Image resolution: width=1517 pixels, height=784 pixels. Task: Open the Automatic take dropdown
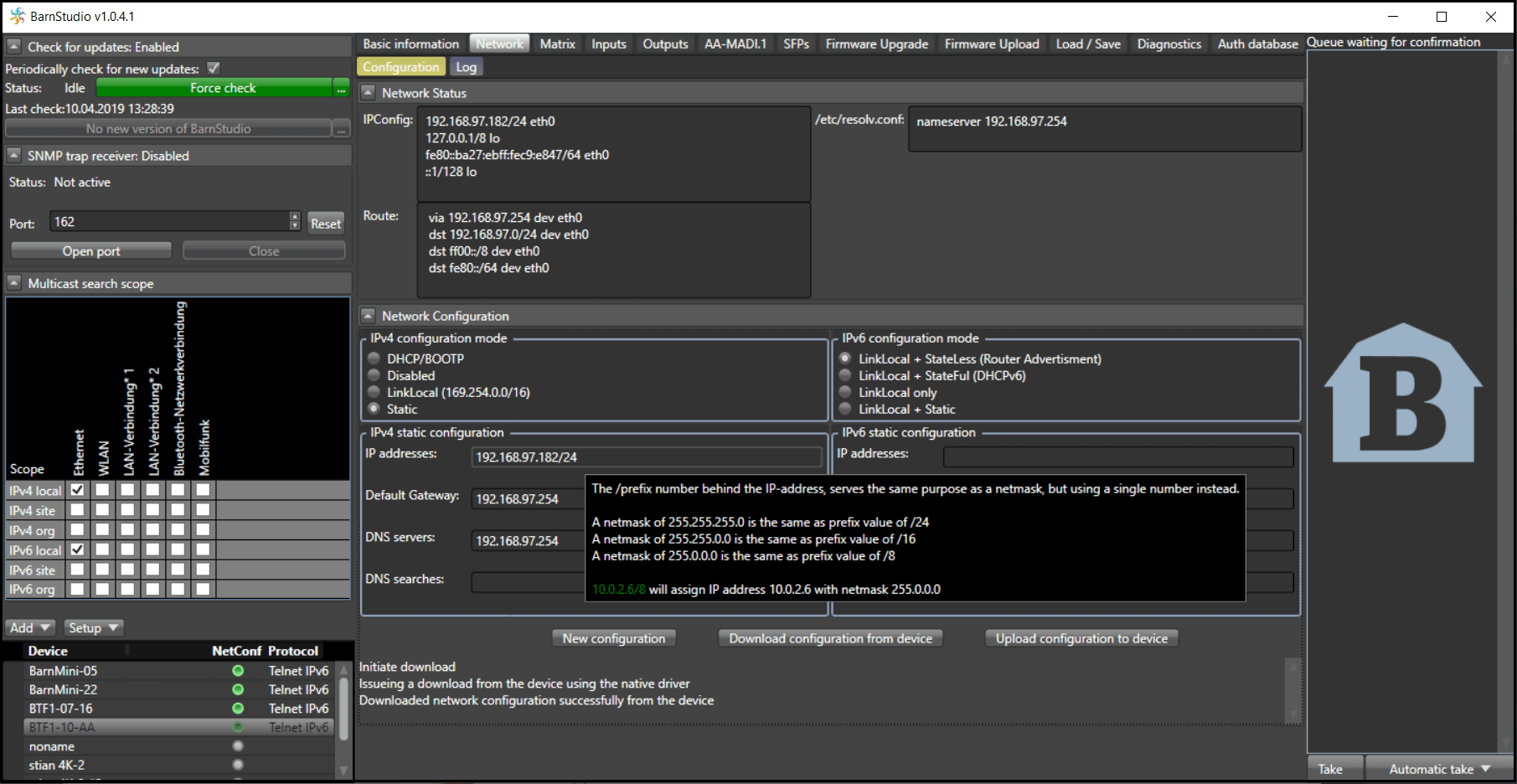pyautogui.click(x=1439, y=769)
